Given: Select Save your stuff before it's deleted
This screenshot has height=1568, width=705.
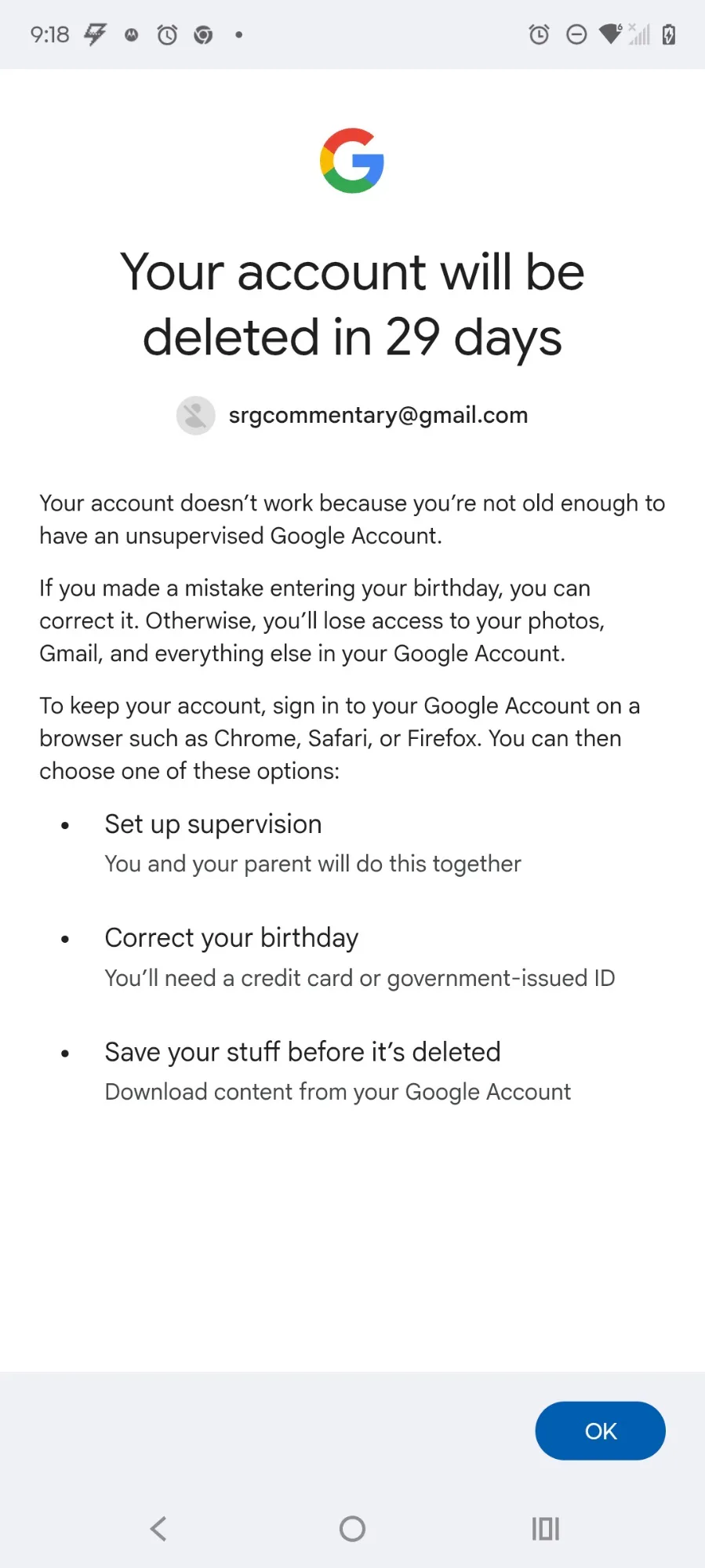Looking at the screenshot, I should click(302, 1052).
